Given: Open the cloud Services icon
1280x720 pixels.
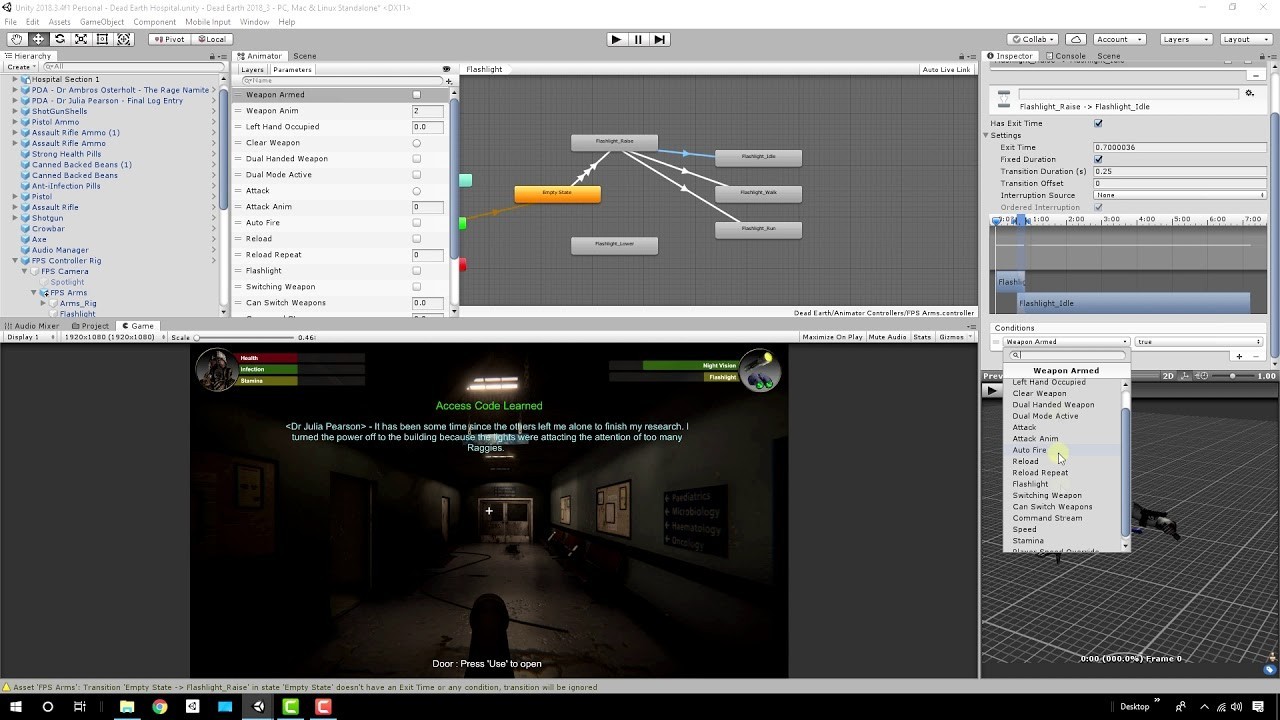Looking at the screenshot, I should (1075, 39).
